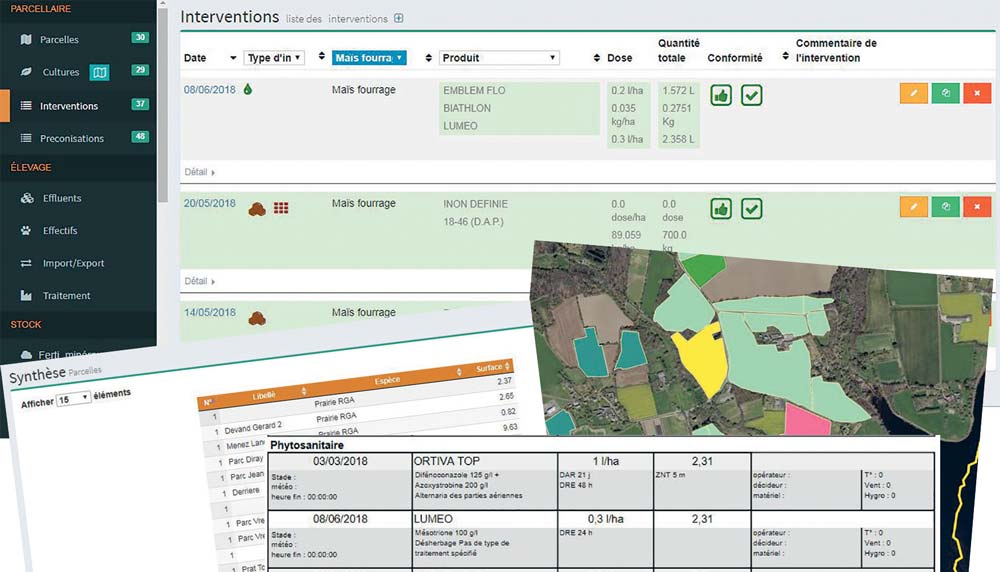Open the Afficher 15 éléments dropdown

[x=73, y=399]
